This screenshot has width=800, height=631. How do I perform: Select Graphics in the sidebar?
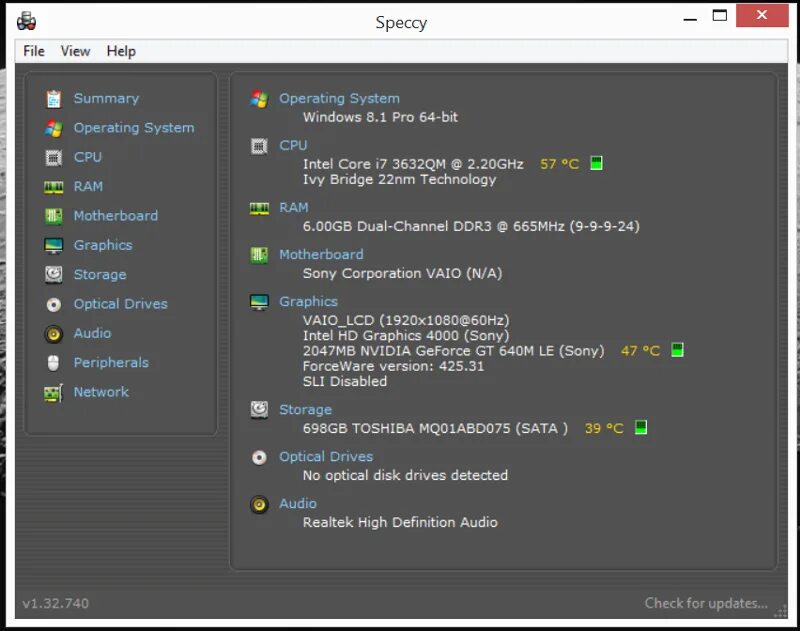point(103,245)
